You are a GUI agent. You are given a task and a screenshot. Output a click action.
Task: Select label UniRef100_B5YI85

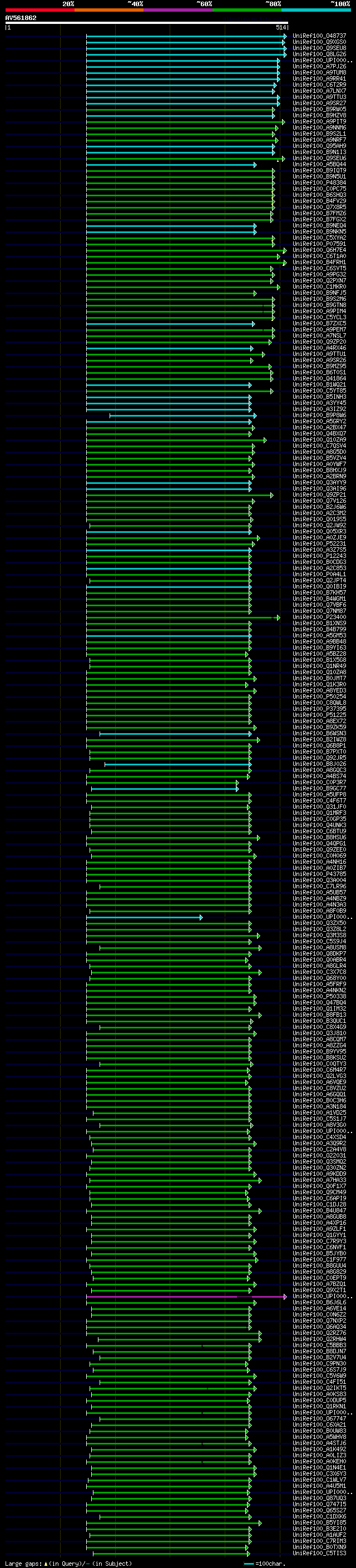click(x=319, y=1522)
